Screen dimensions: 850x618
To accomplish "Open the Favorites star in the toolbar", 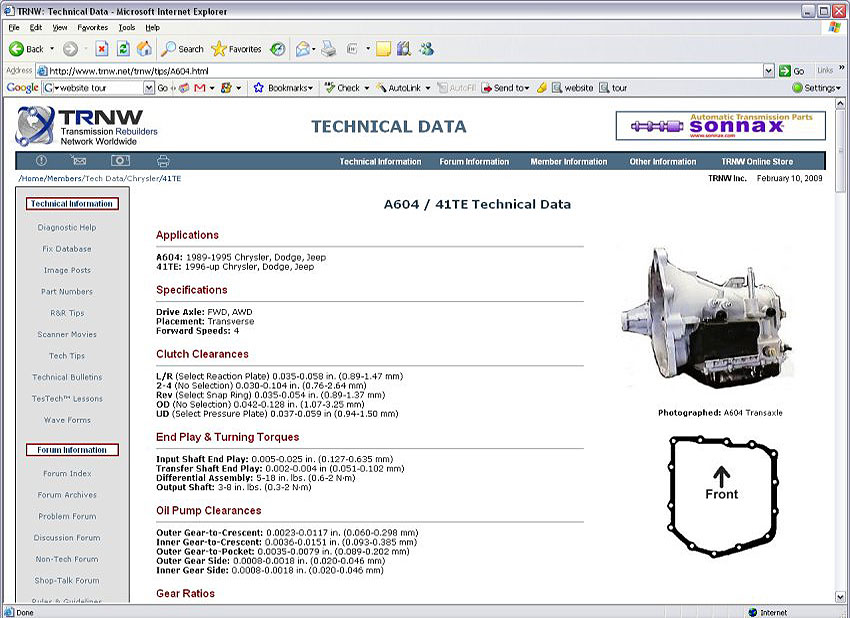I will click(236, 49).
